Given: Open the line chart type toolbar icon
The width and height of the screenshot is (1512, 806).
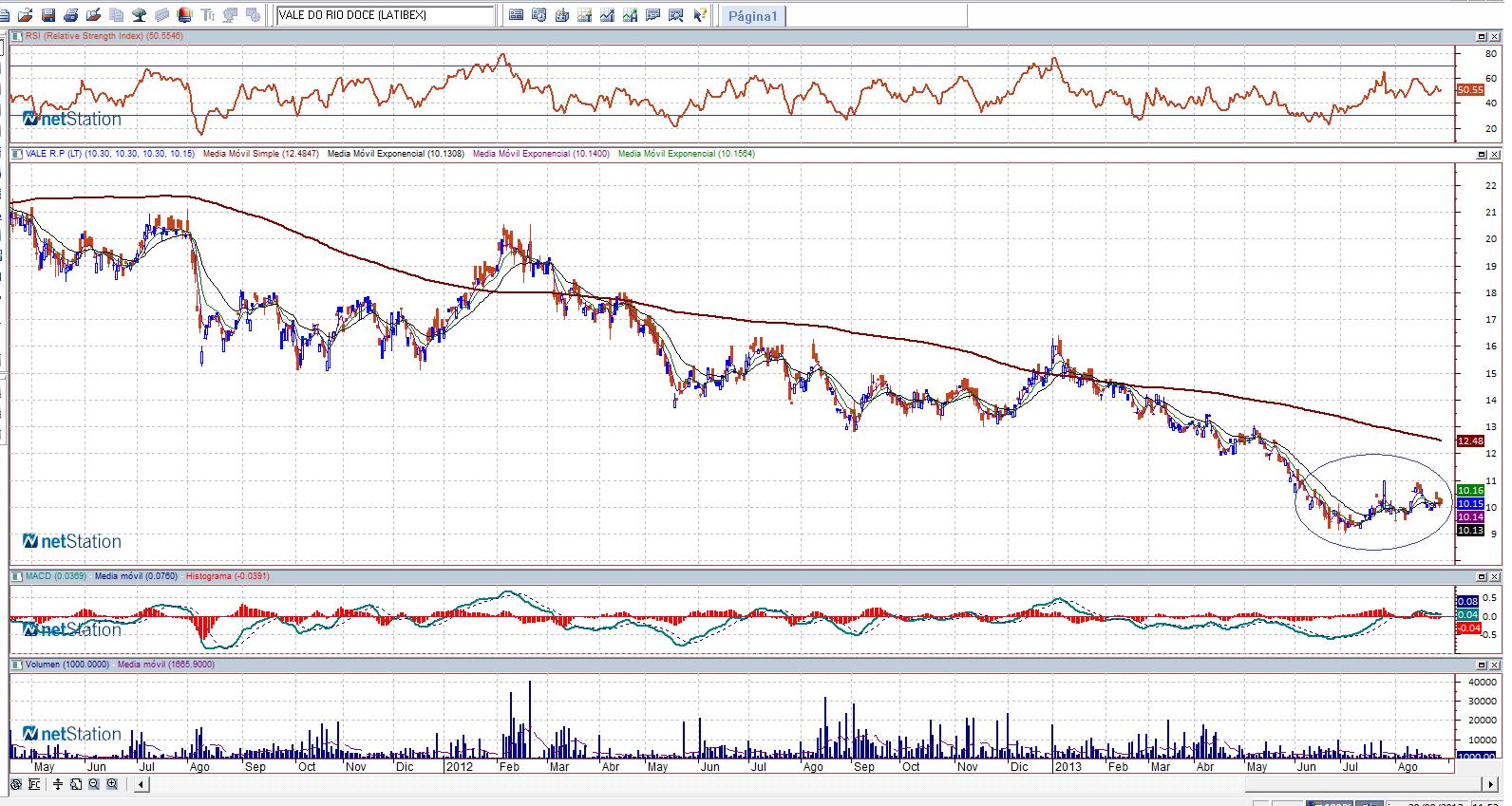Looking at the screenshot, I should coord(607,15).
